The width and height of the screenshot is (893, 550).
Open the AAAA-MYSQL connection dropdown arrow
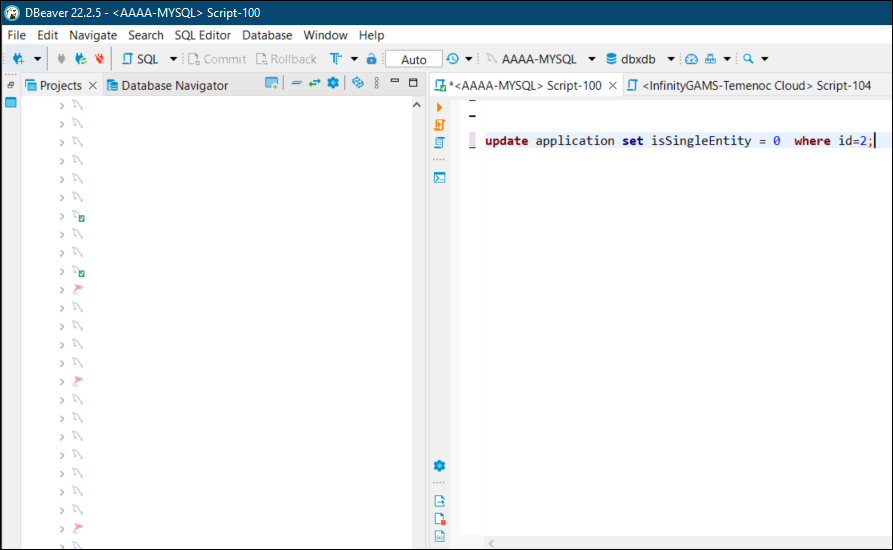592,59
